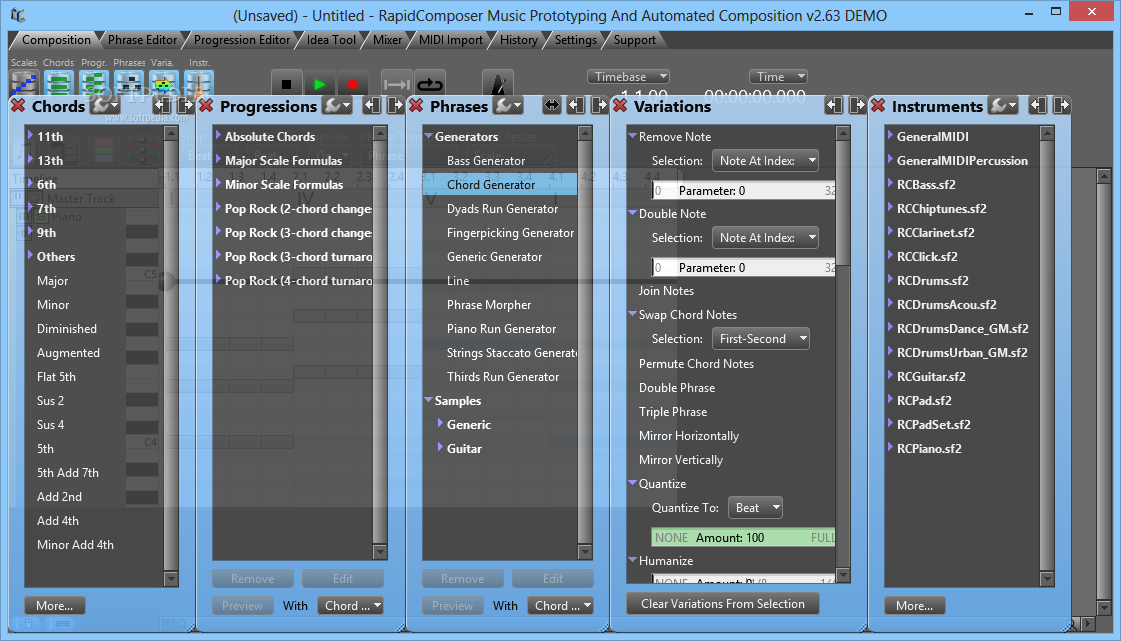Expand the 11th chords group
This screenshot has width=1121, height=641.
click(x=30, y=135)
